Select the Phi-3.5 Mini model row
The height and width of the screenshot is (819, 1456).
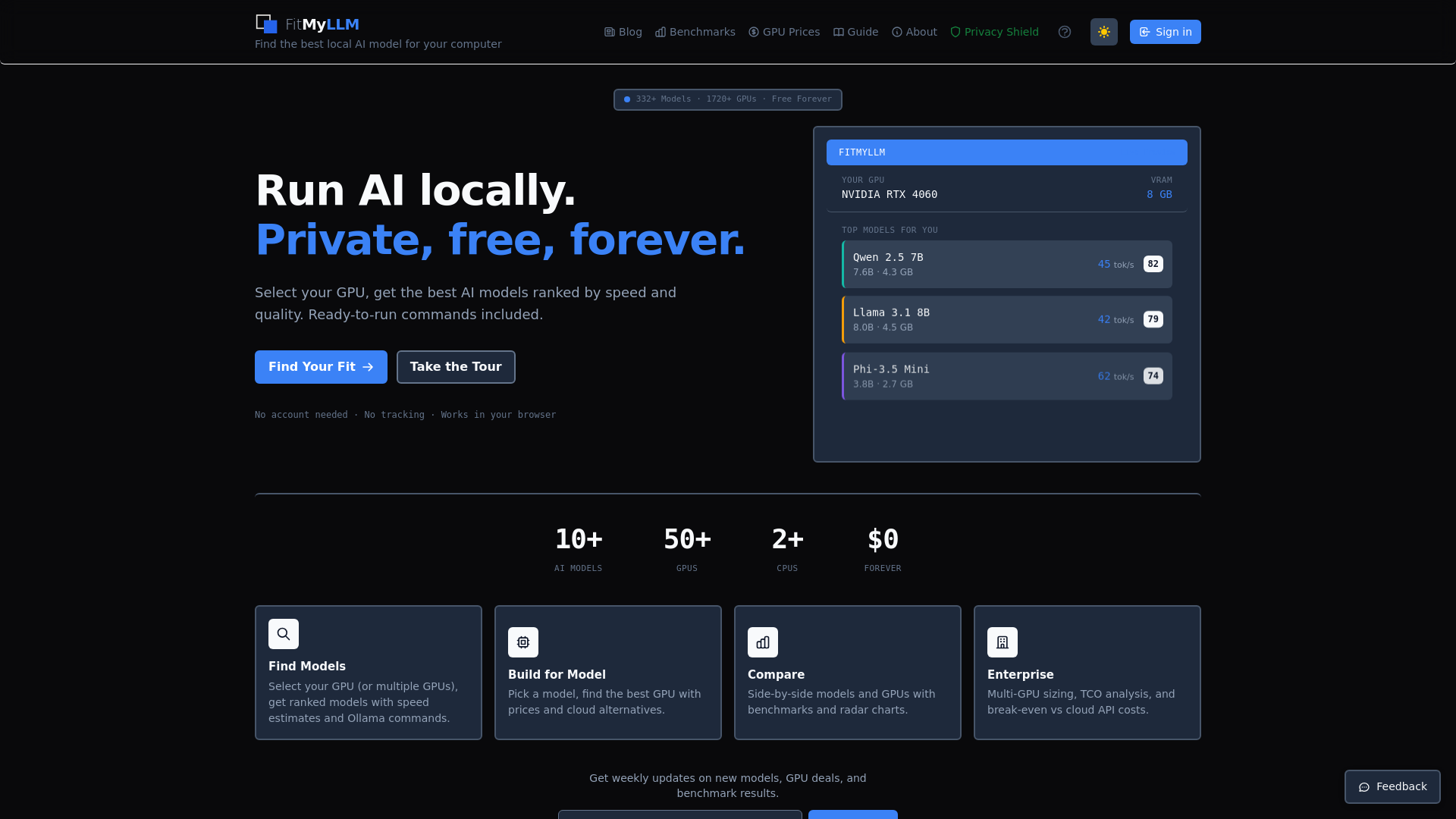[1007, 376]
